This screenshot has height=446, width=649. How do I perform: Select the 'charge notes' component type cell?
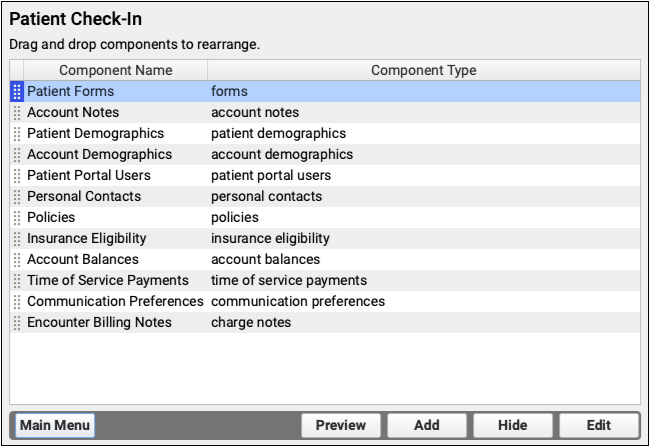coord(251,322)
